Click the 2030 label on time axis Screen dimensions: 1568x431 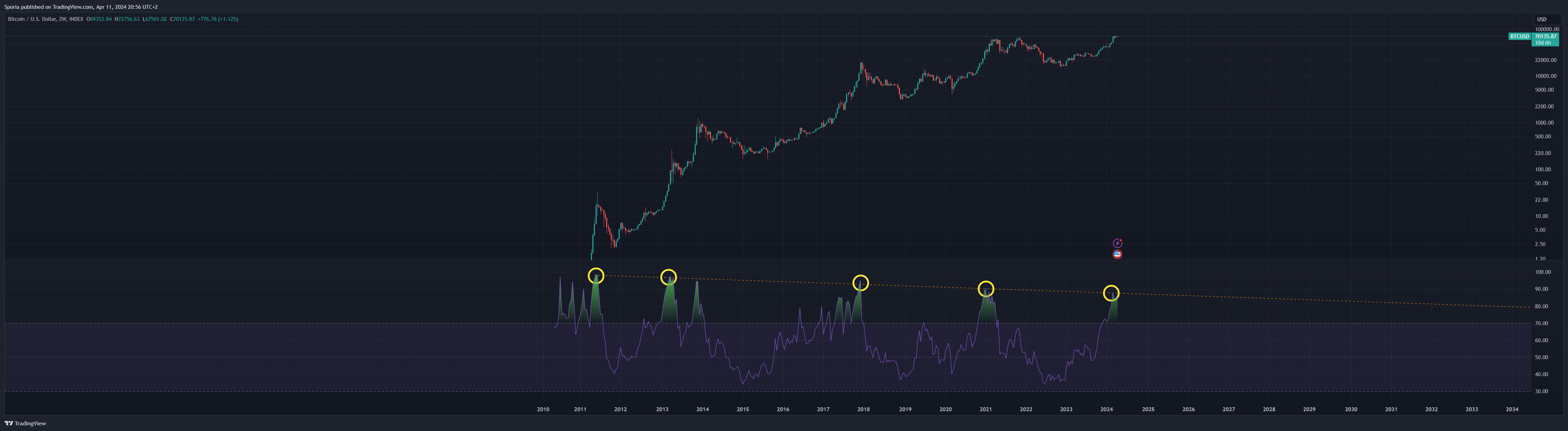coord(1351,410)
